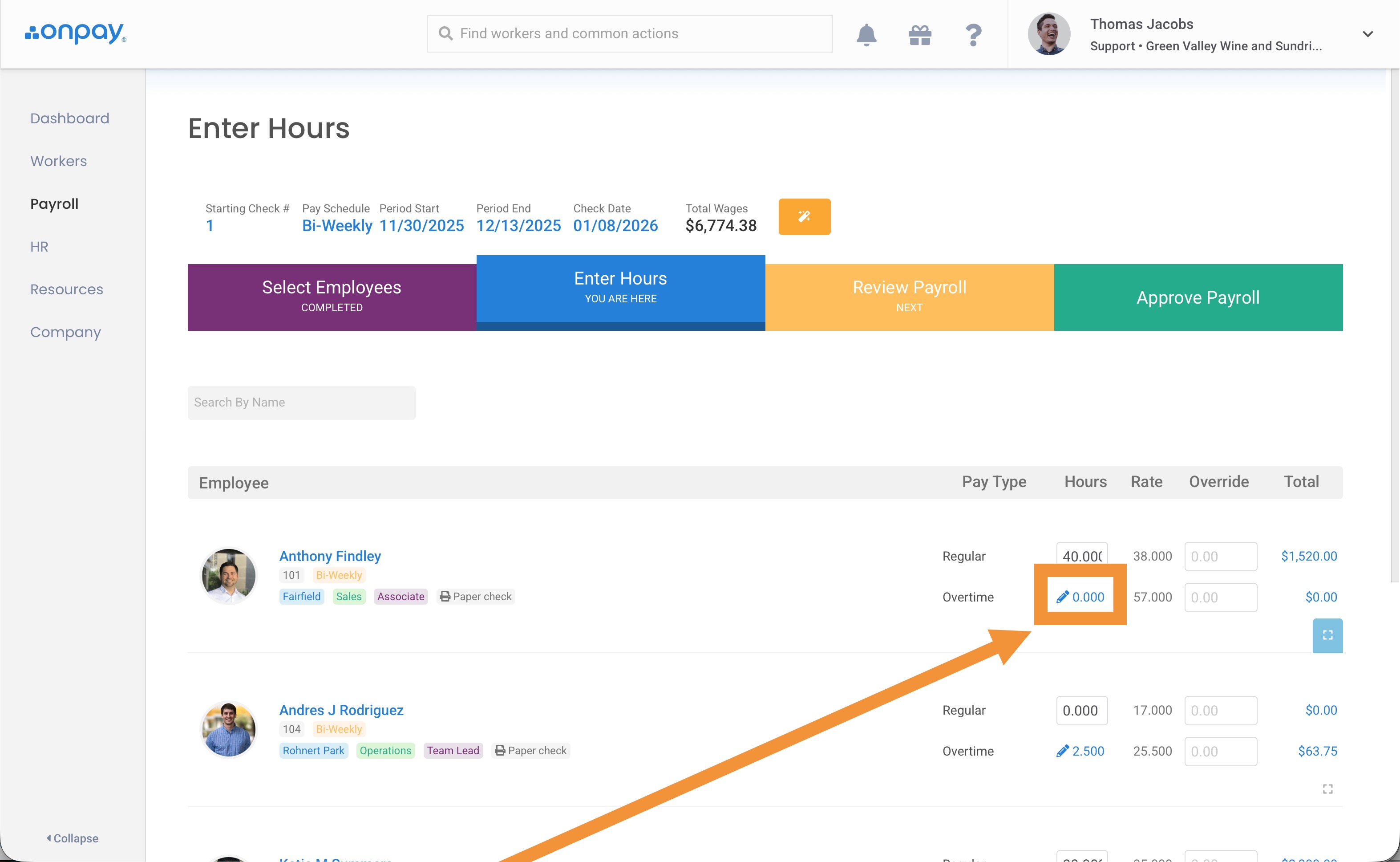Click the Search By Name field
1400x862 pixels.
tap(301, 403)
